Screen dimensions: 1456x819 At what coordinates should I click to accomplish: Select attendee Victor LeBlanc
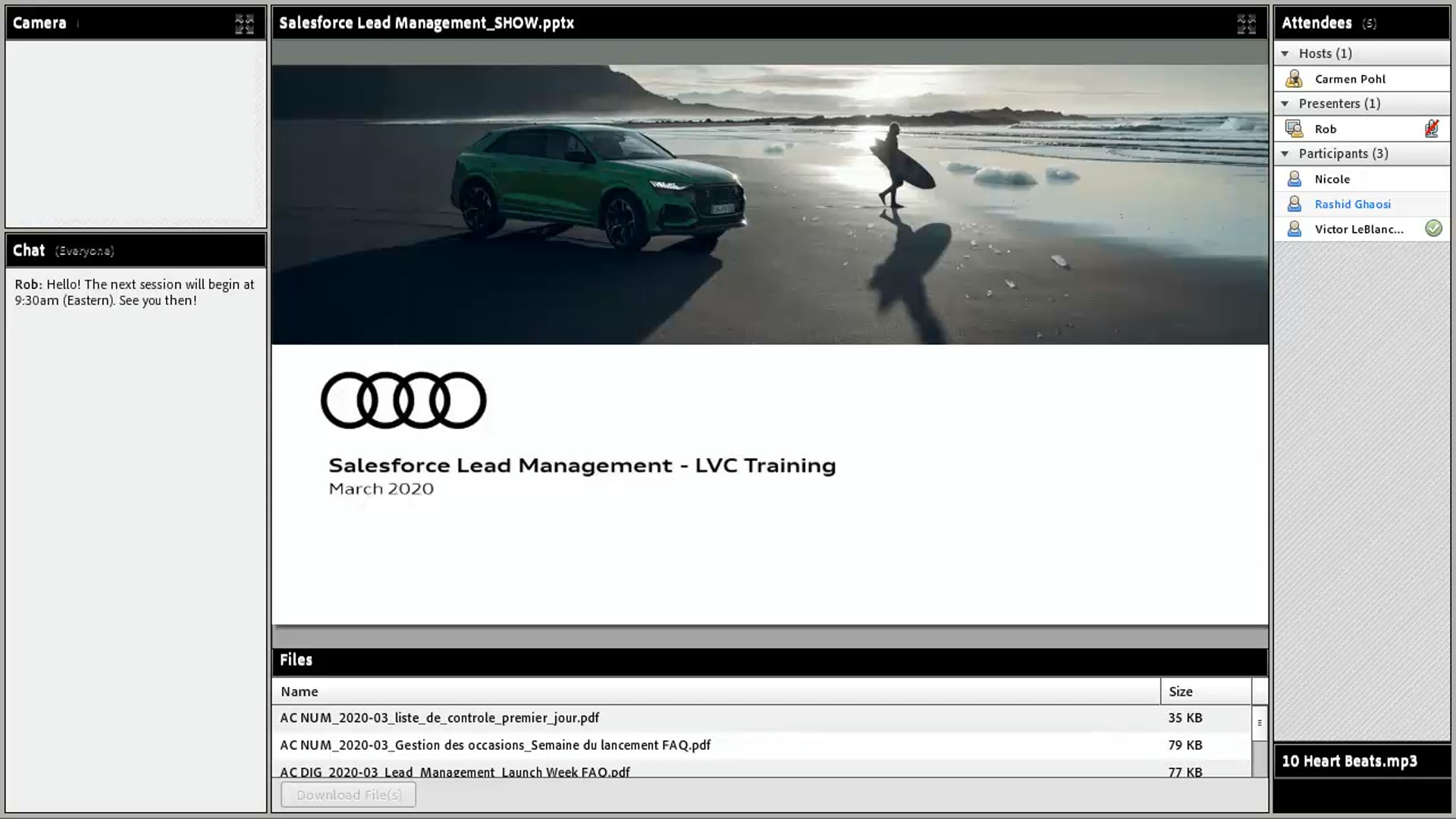pyautogui.click(x=1362, y=229)
